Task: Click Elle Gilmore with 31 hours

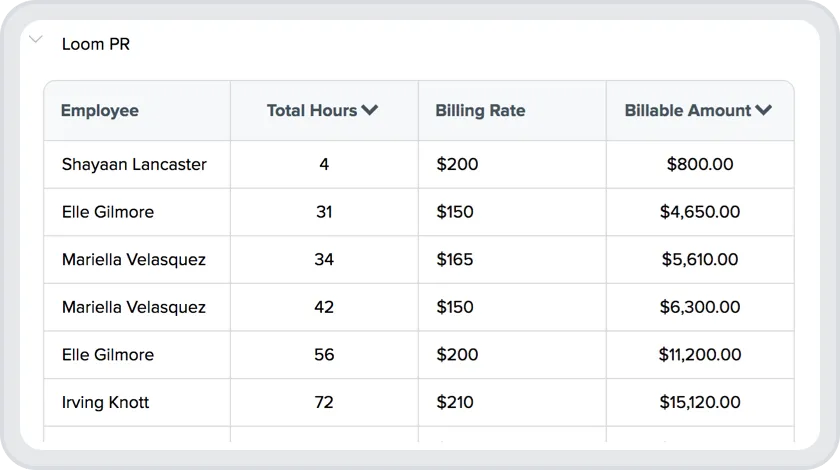Action: point(108,212)
